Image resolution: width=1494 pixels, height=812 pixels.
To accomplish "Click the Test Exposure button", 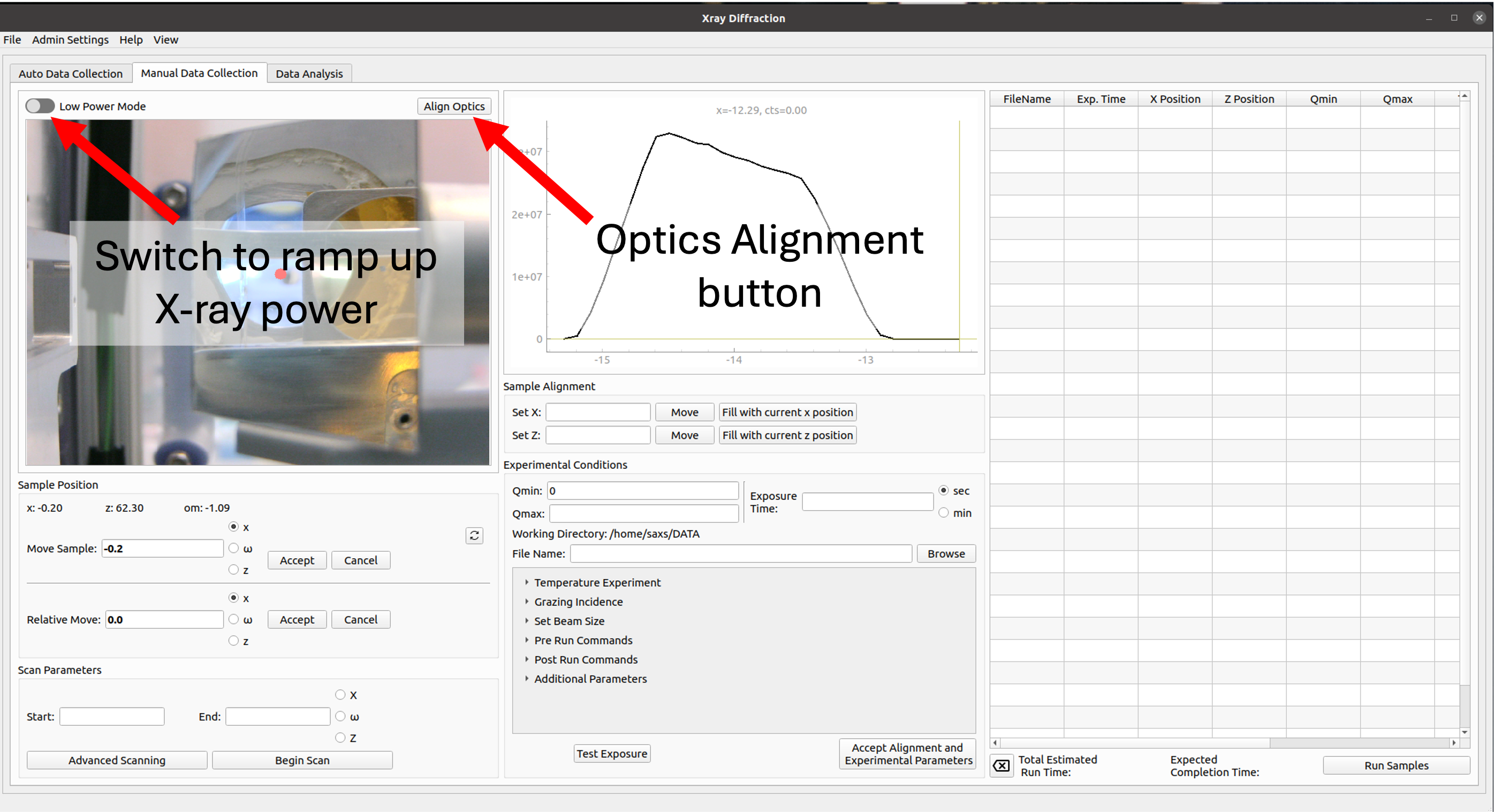I will click(x=611, y=754).
